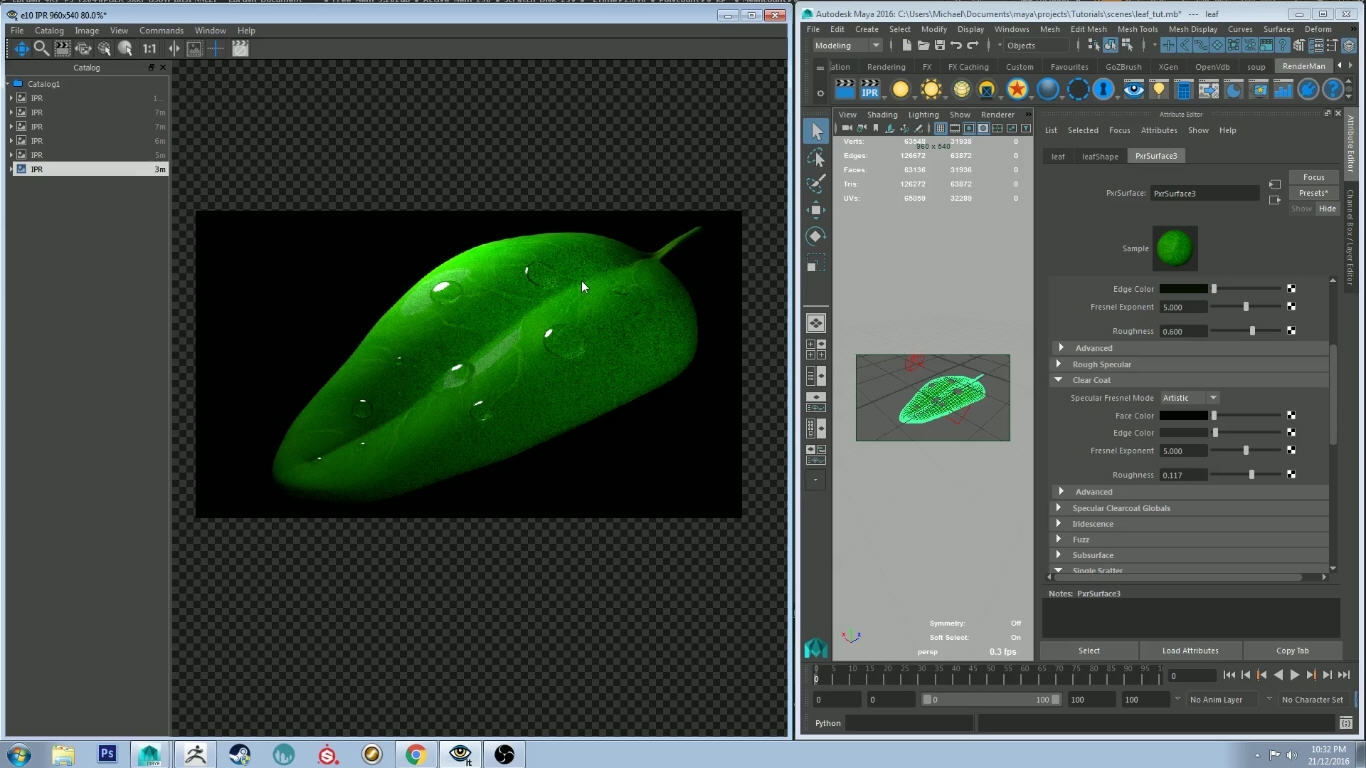Switch to the leafShape tab
This screenshot has height=768, width=1366.
point(1100,156)
